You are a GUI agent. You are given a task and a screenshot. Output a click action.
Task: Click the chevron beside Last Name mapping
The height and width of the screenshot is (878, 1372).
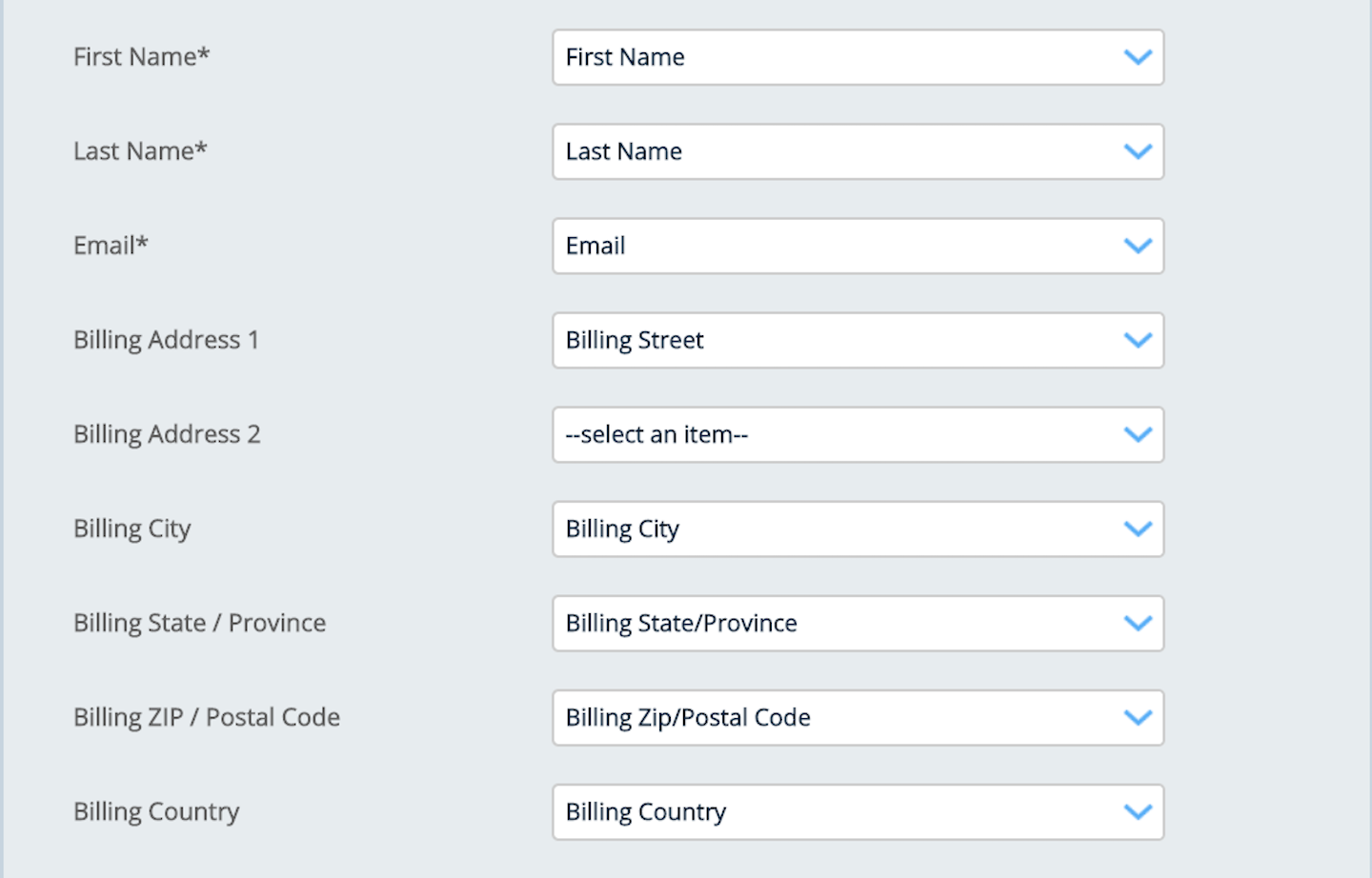[1138, 151]
